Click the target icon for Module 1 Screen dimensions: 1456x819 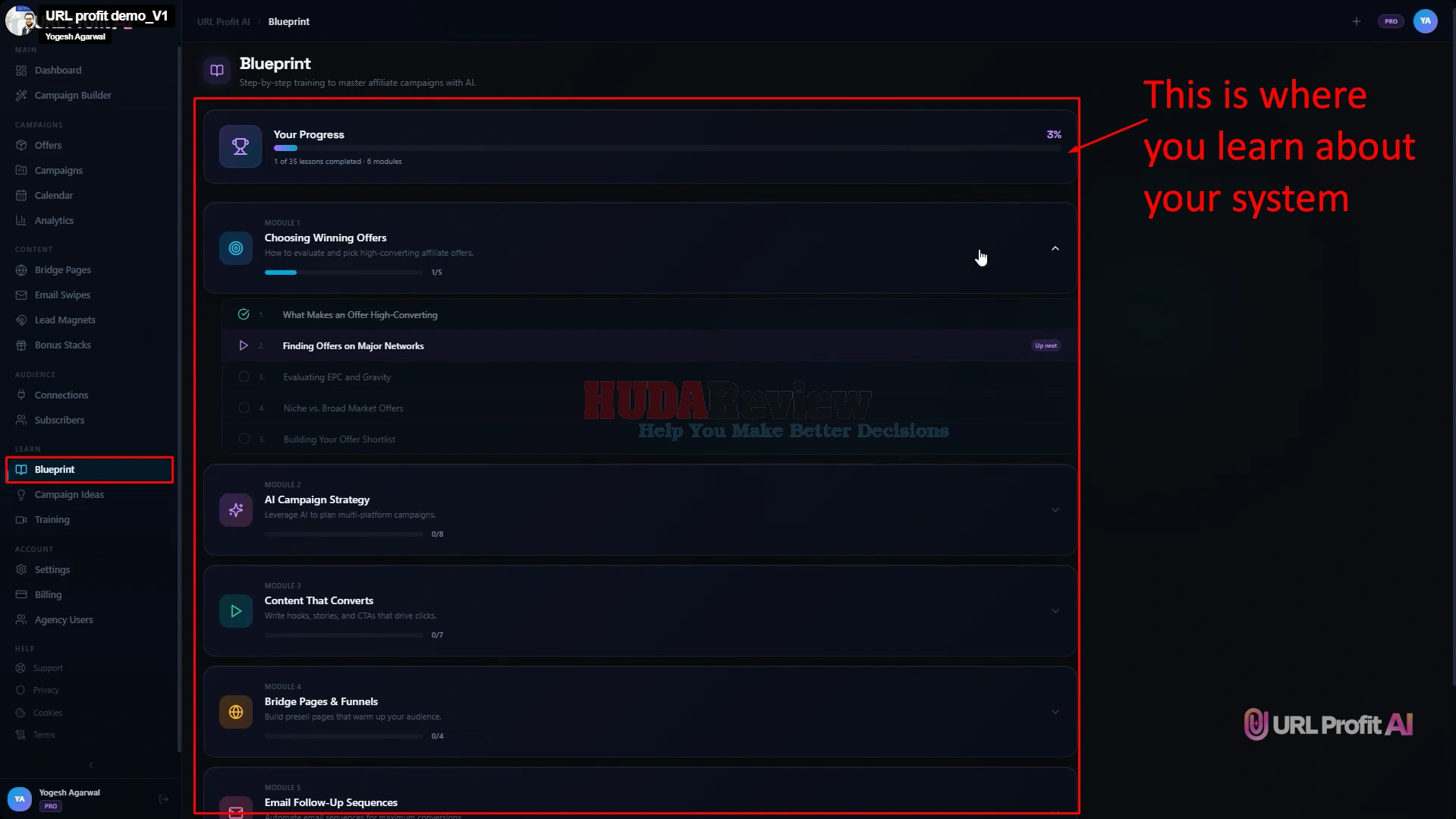236,248
